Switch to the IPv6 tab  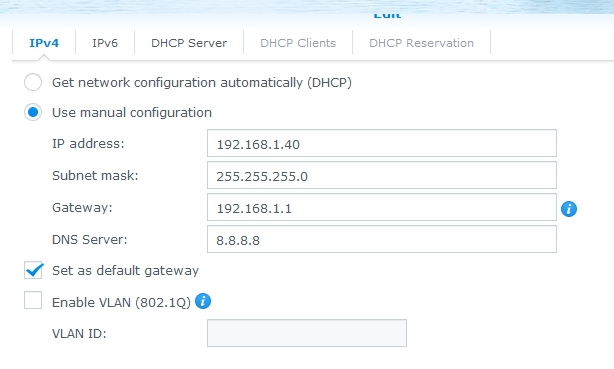click(105, 43)
